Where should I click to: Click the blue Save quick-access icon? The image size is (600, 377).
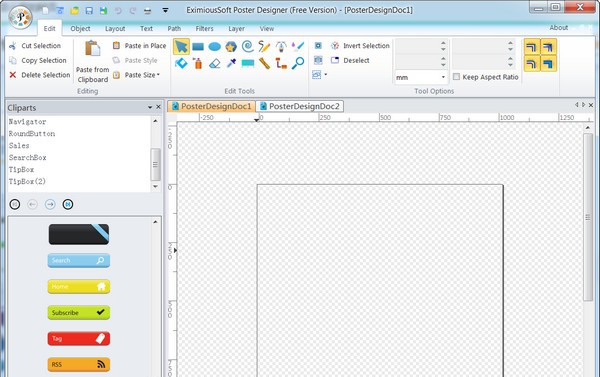pos(89,11)
